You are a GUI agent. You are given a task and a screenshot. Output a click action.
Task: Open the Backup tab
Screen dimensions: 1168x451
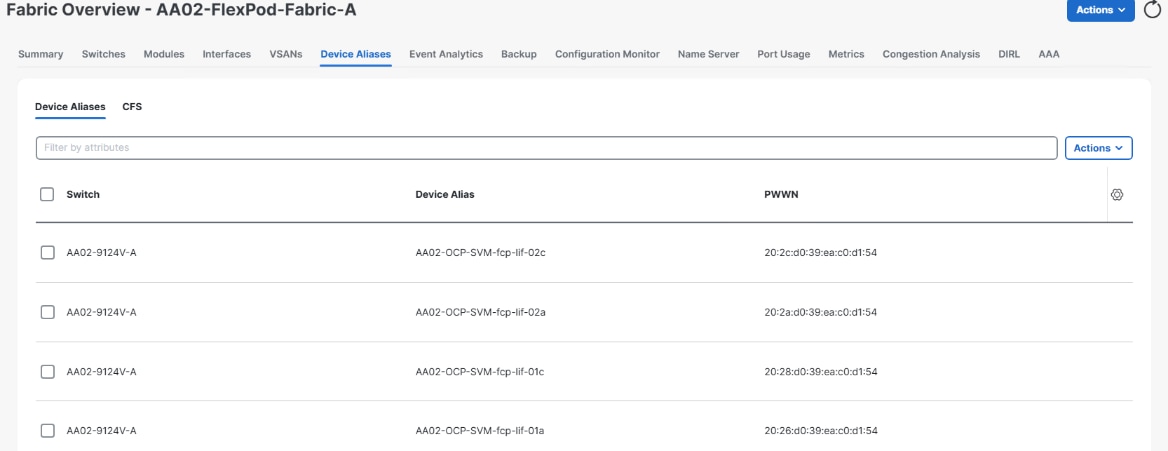pos(519,54)
